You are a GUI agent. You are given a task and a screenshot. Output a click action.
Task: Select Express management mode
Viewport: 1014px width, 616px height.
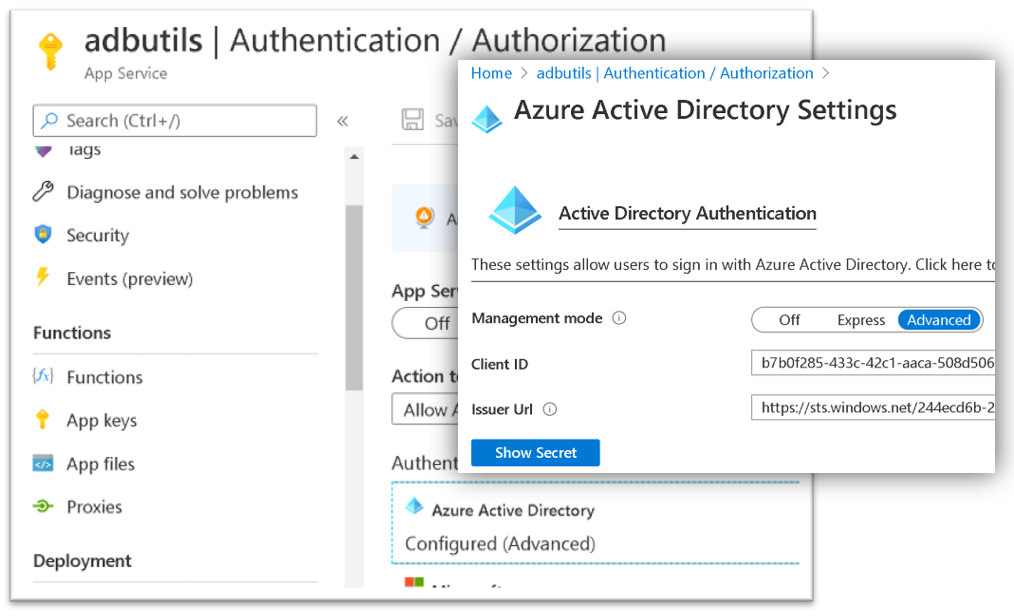coord(861,319)
